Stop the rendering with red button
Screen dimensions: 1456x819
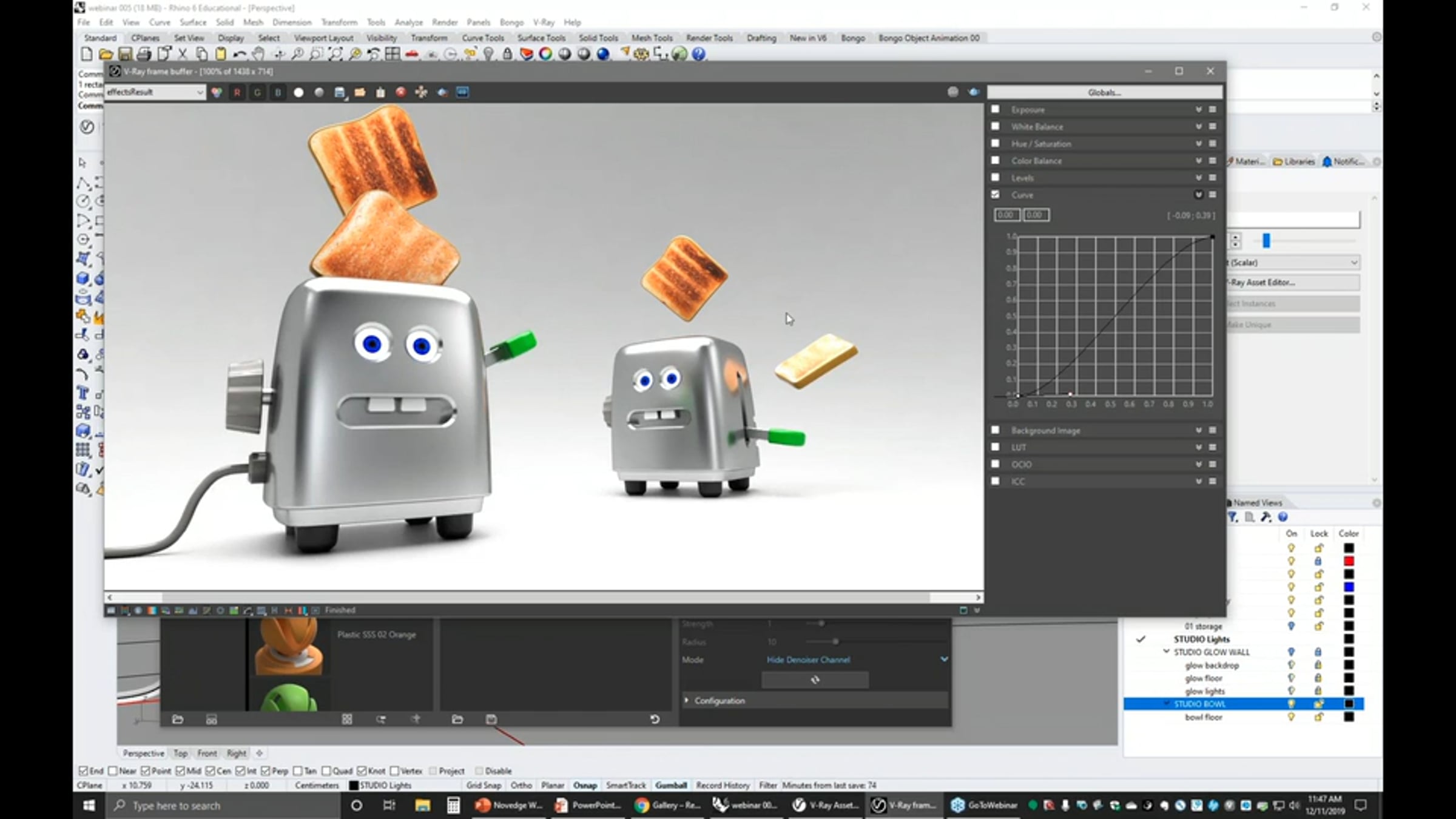(x=401, y=92)
